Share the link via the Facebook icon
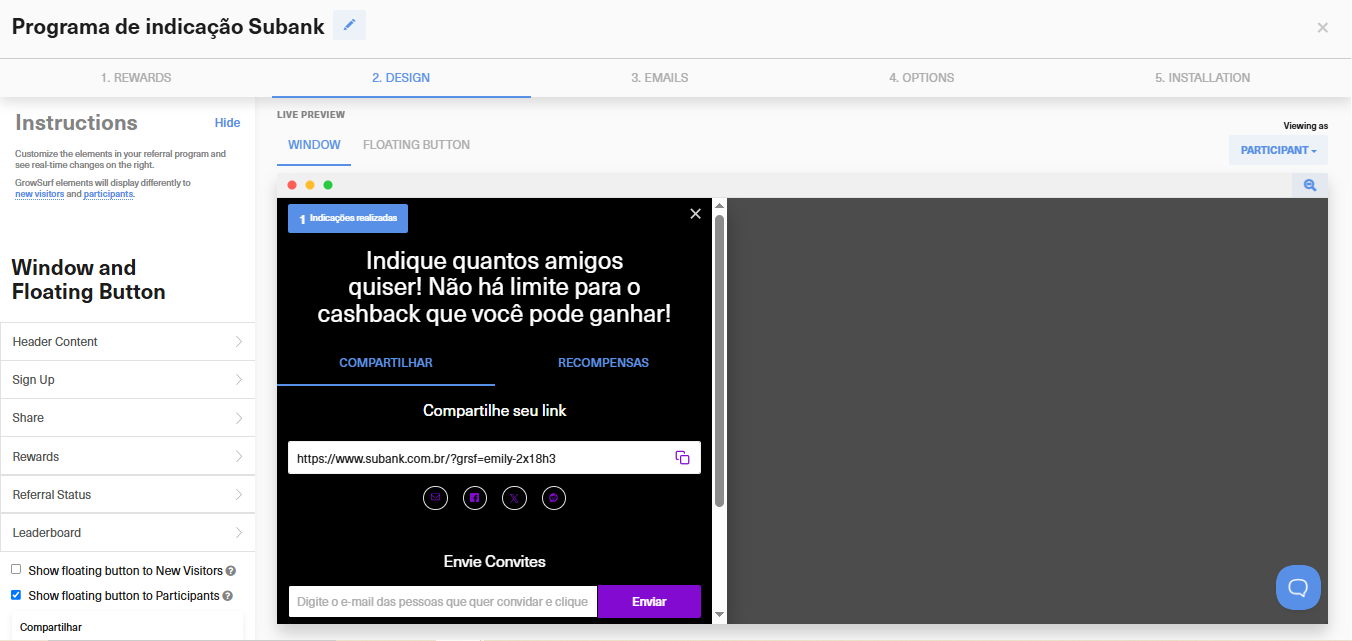Screen dimensions: 1352x641 click(x=475, y=497)
